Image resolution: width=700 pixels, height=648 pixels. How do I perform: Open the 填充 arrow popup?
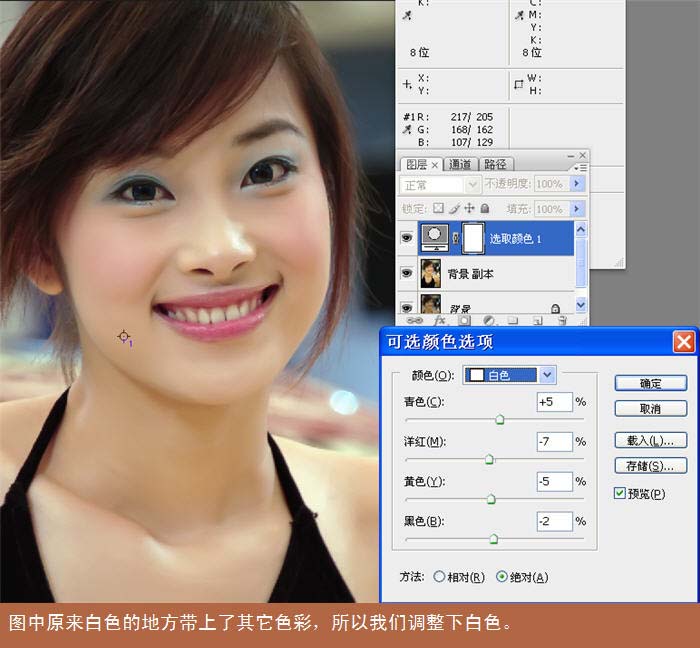(x=577, y=209)
